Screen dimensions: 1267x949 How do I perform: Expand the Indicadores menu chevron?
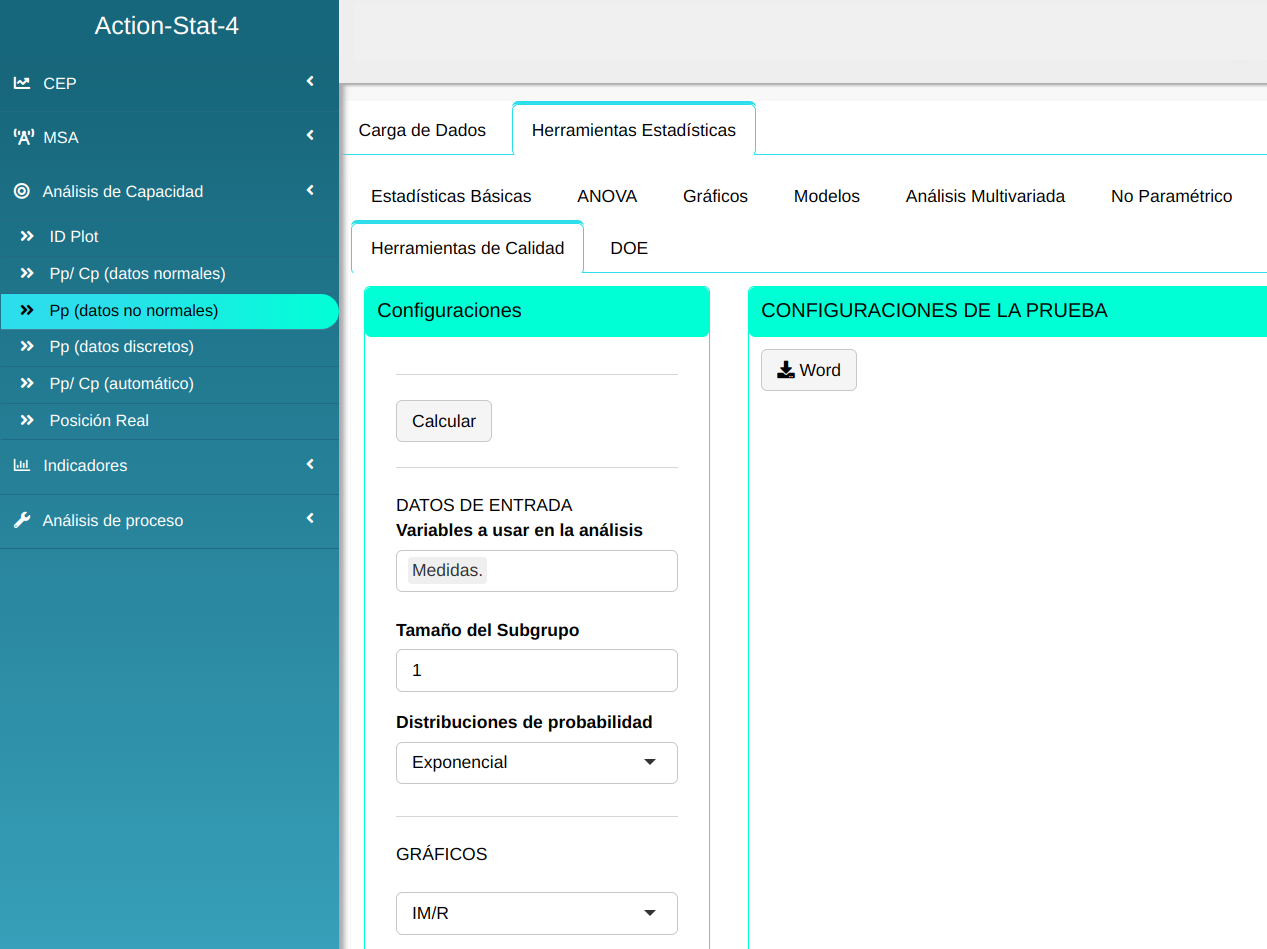click(x=310, y=464)
